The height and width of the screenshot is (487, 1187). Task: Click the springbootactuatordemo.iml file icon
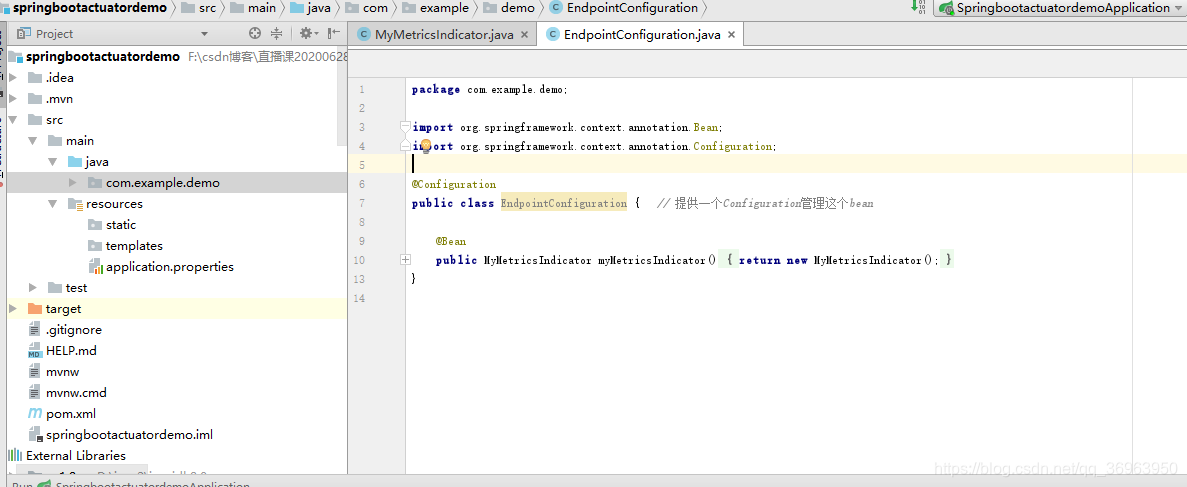[x=35, y=435]
